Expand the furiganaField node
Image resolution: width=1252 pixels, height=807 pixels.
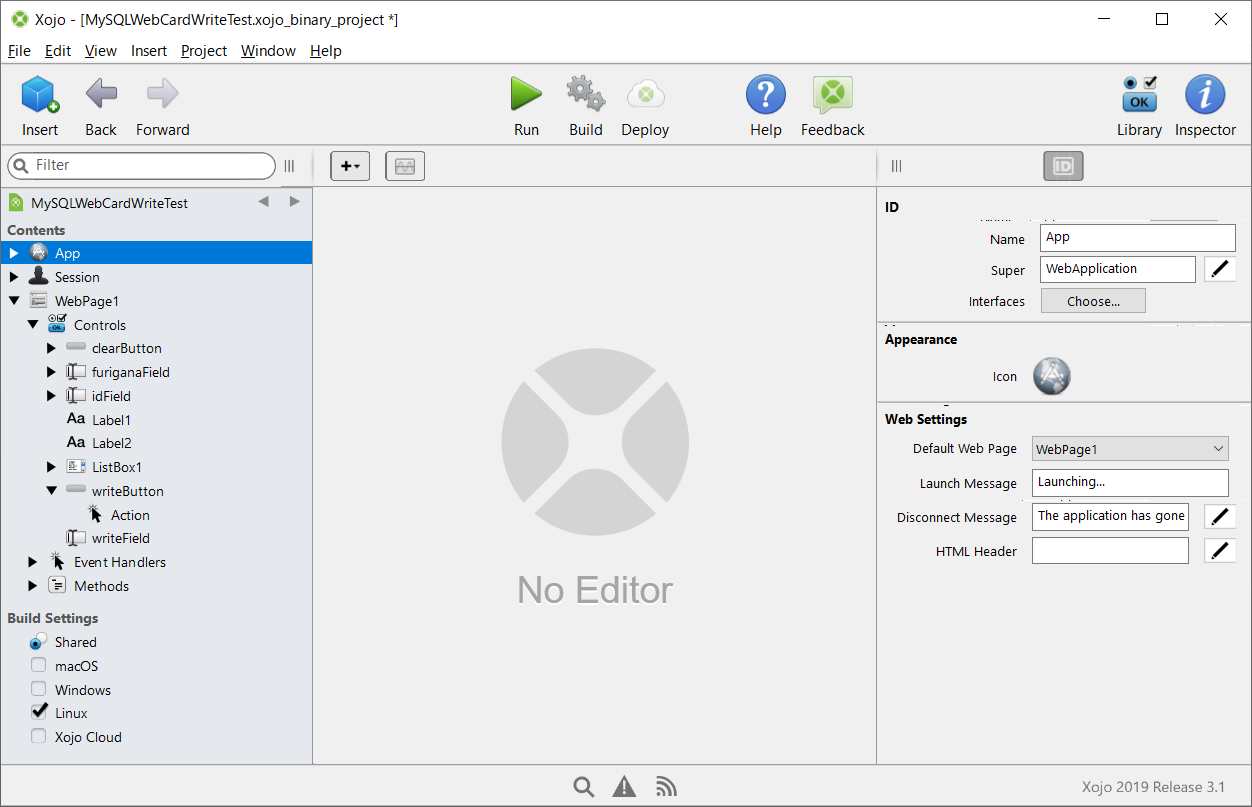[x=52, y=372]
